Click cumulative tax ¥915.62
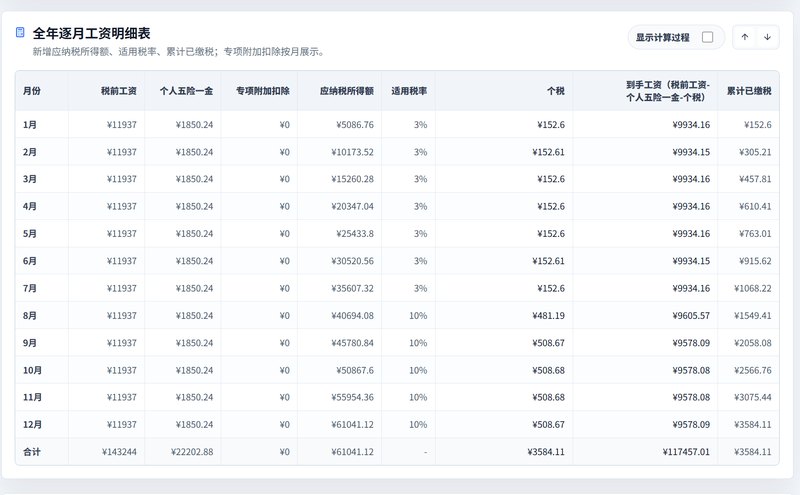800x495 pixels. pyautogui.click(x=755, y=261)
